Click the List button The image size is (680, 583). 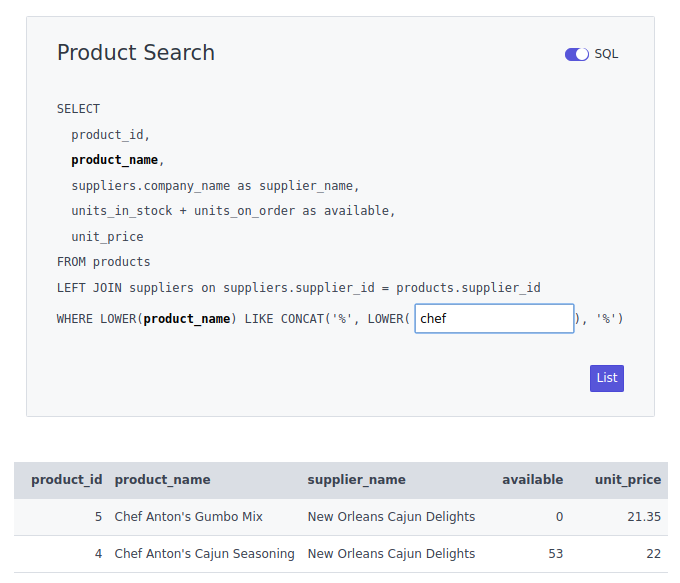pos(607,378)
